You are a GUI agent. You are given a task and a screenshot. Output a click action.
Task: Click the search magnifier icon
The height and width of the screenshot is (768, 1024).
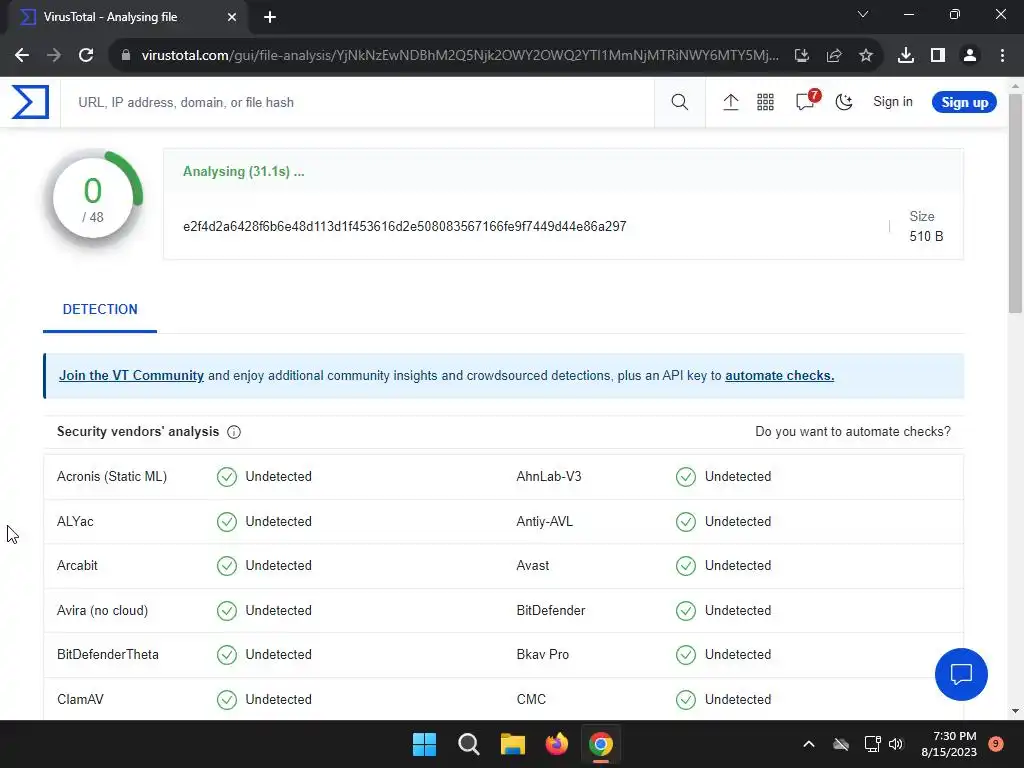click(x=679, y=102)
